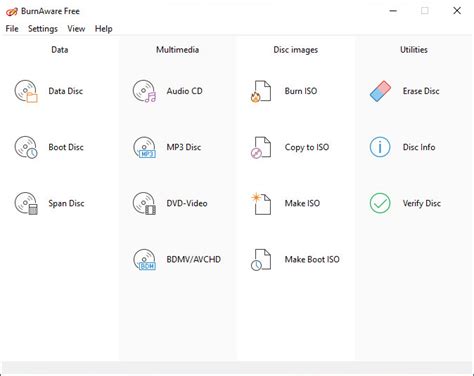Click the Span Disc label
The width and height of the screenshot is (474, 376).
(66, 203)
